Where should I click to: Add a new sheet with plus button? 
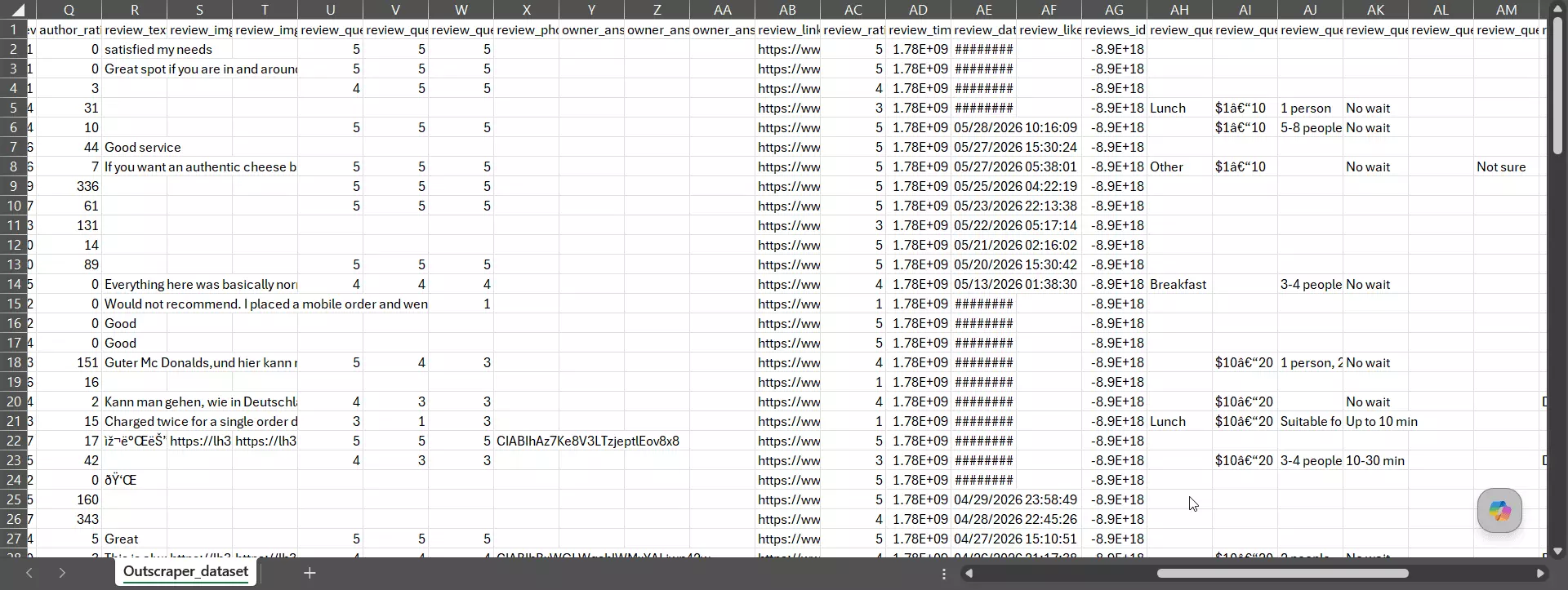[310, 573]
